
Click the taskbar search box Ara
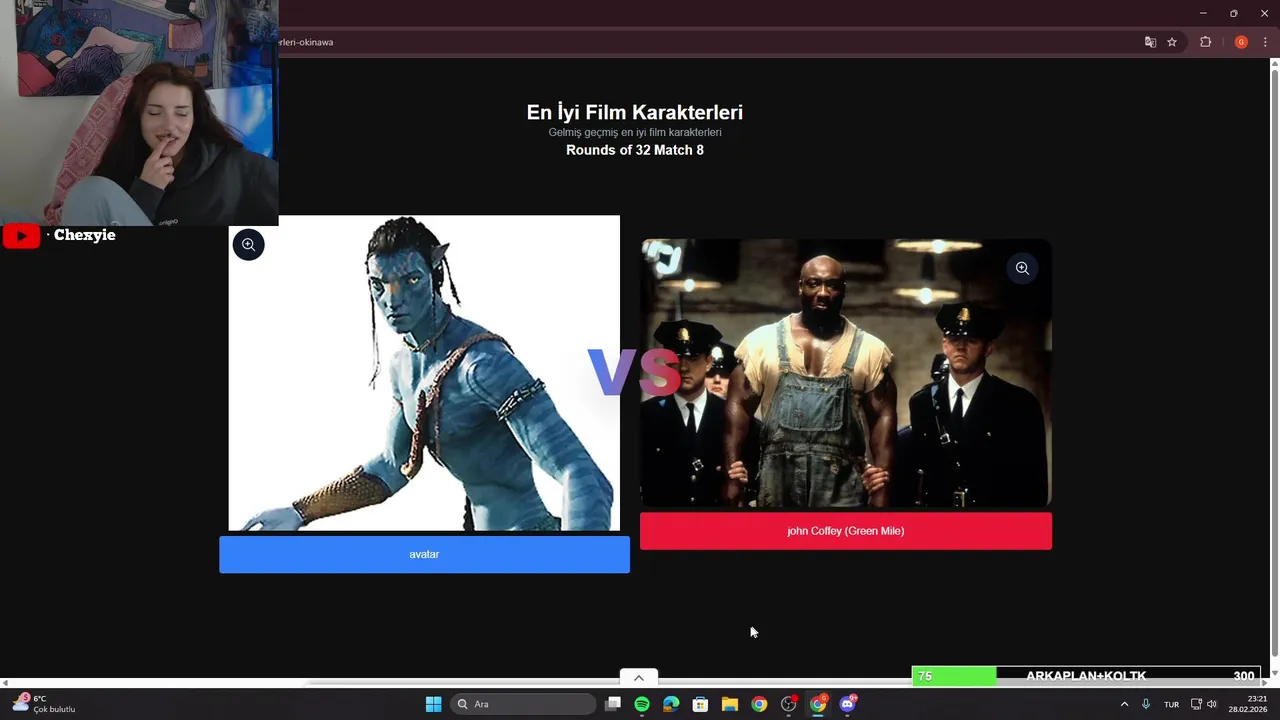pyautogui.click(x=523, y=704)
